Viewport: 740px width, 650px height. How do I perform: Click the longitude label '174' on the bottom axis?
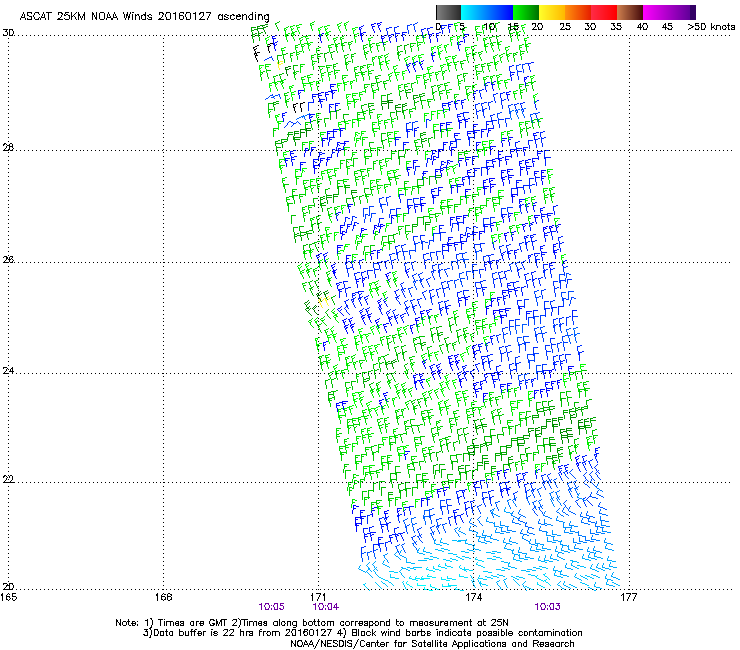(x=473, y=597)
